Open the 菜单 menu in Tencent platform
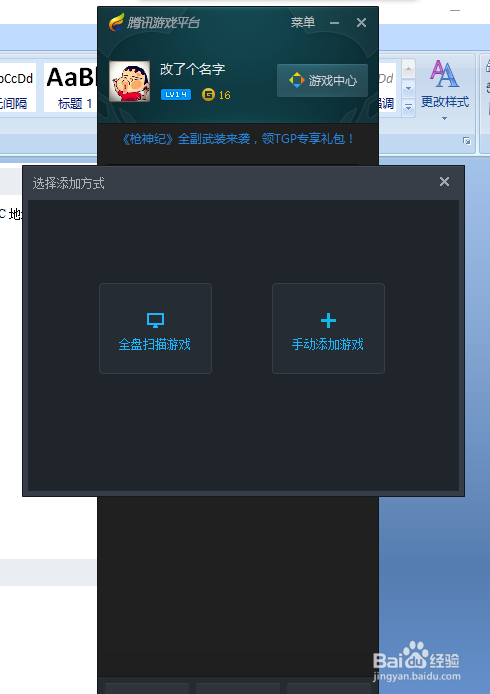The height and width of the screenshot is (694, 490). [x=303, y=23]
